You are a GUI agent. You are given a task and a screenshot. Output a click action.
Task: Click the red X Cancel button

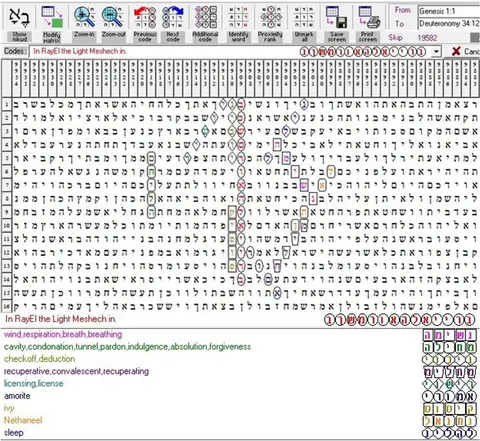(465, 51)
